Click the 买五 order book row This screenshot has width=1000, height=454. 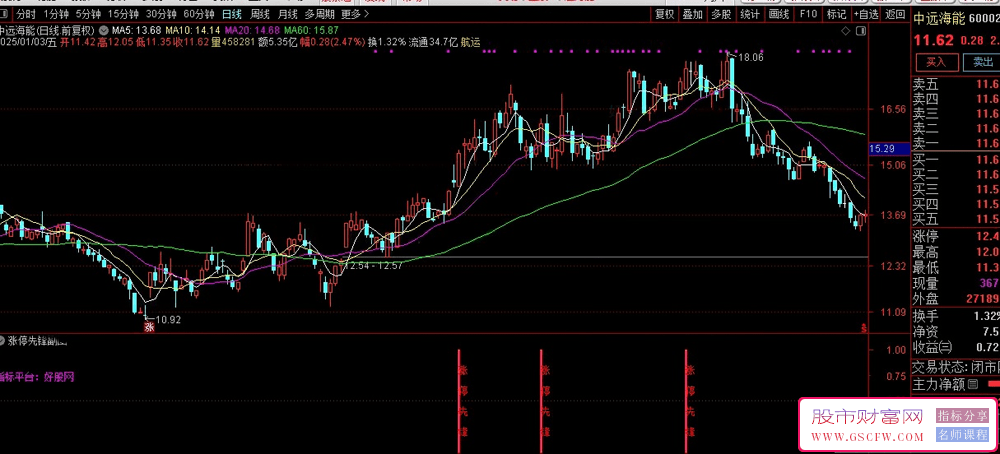[x=955, y=219]
